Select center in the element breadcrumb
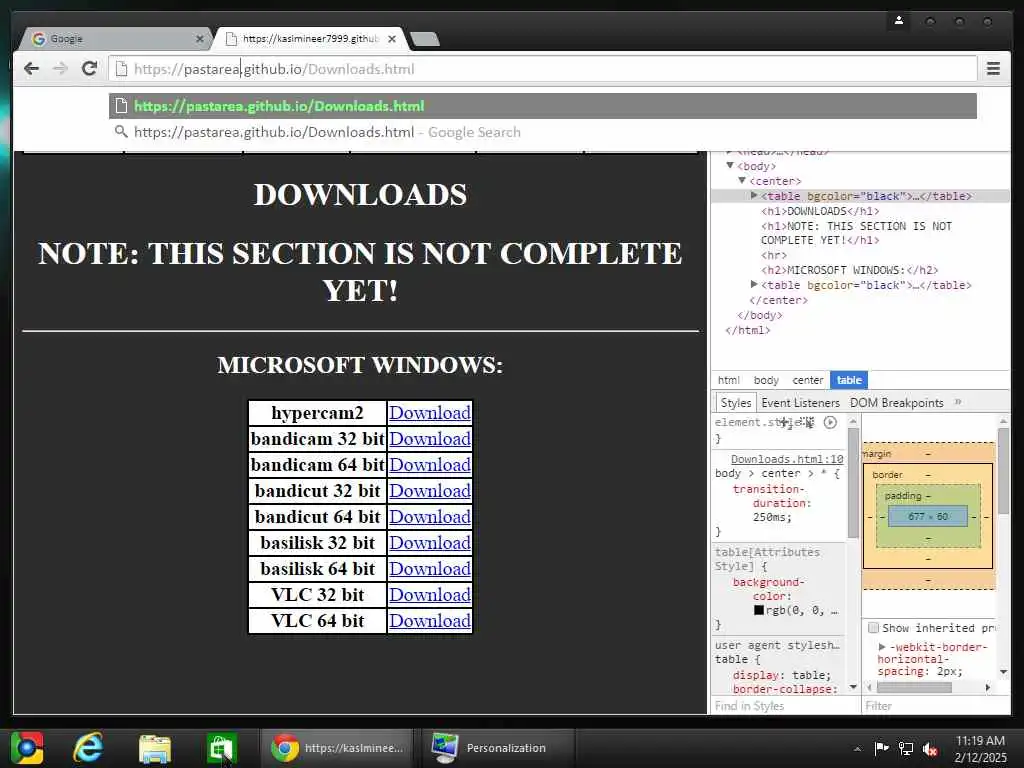 tap(808, 380)
